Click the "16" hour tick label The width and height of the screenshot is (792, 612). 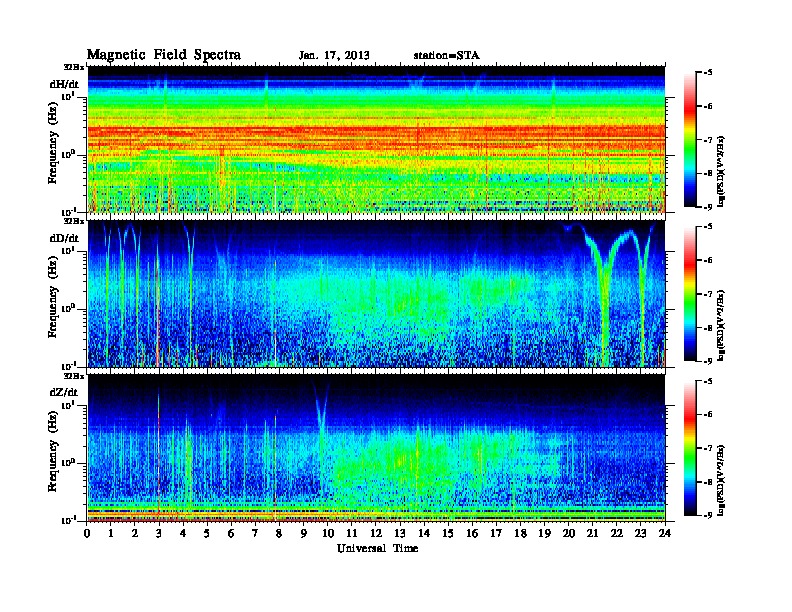point(472,533)
